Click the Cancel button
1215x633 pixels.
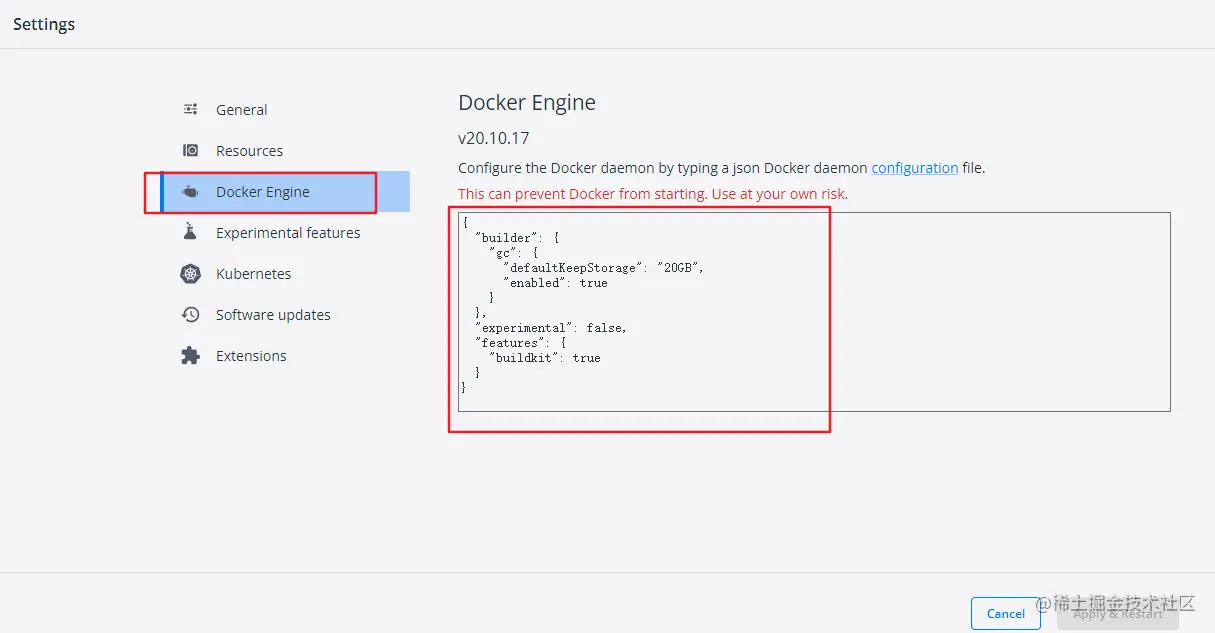[x=1005, y=614]
